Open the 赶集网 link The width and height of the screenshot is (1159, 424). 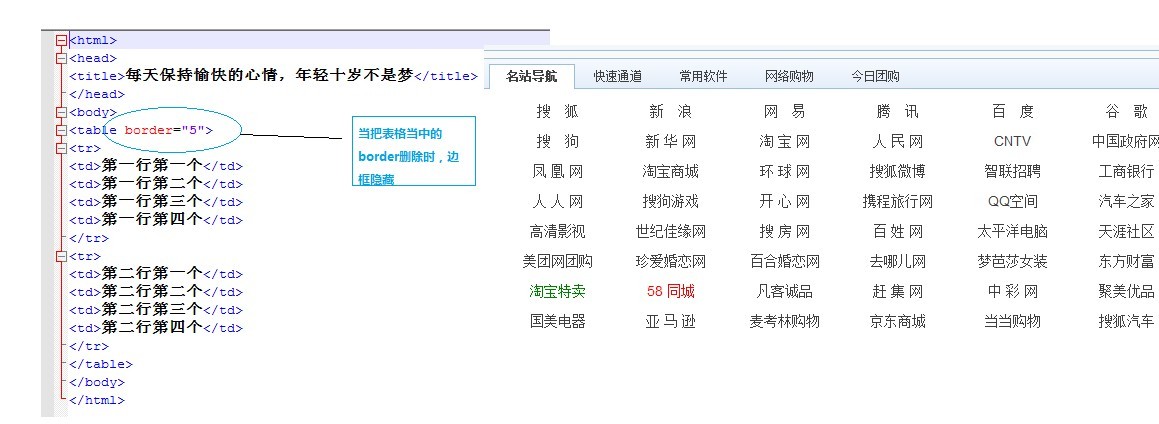click(897, 291)
